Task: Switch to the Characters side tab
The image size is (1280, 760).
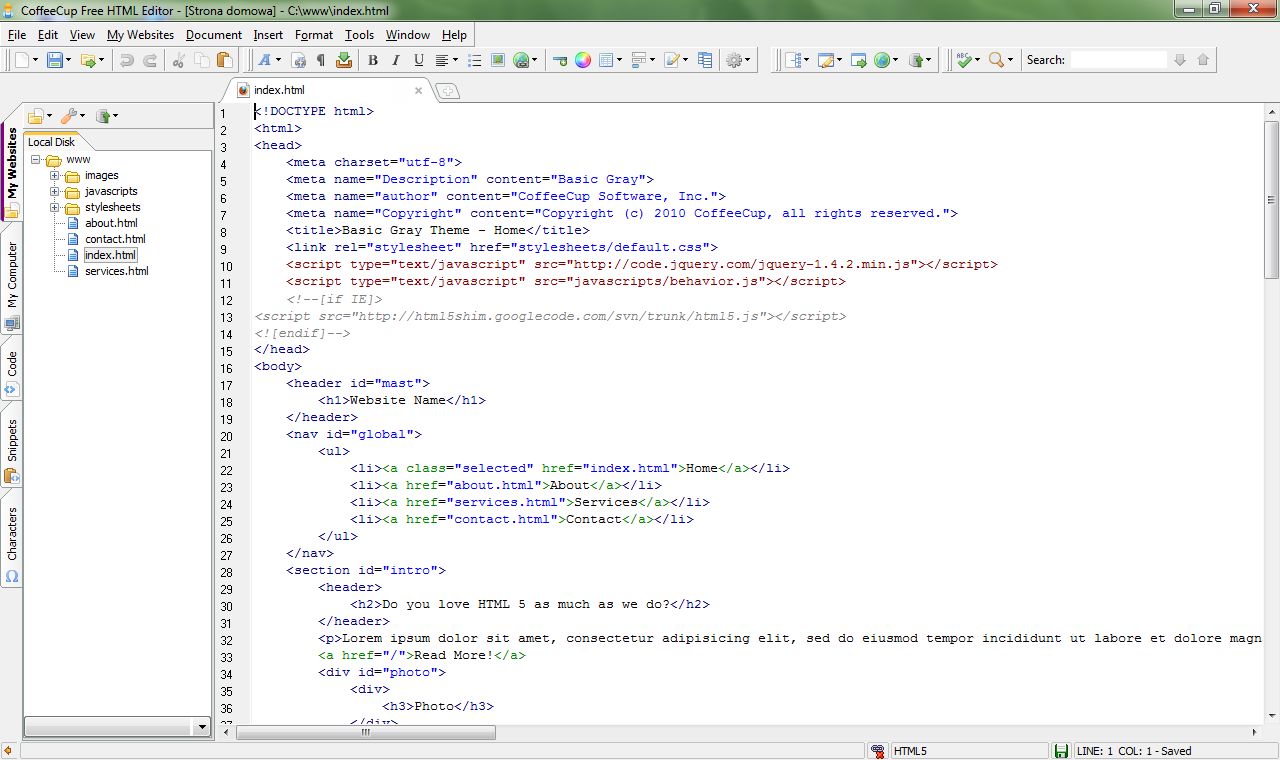Action: (12, 542)
